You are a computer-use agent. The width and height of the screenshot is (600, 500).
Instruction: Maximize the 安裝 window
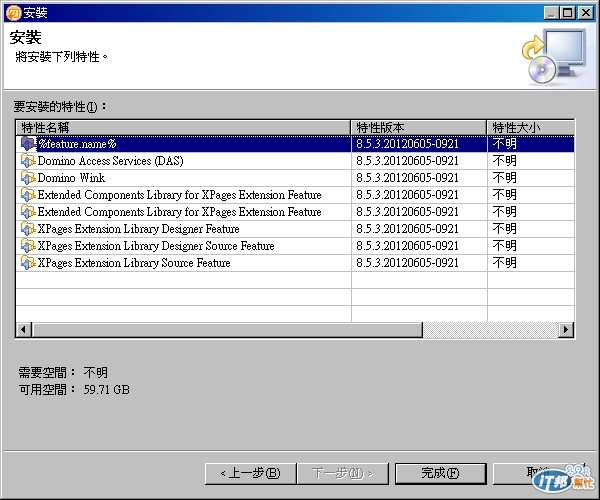[567, 13]
